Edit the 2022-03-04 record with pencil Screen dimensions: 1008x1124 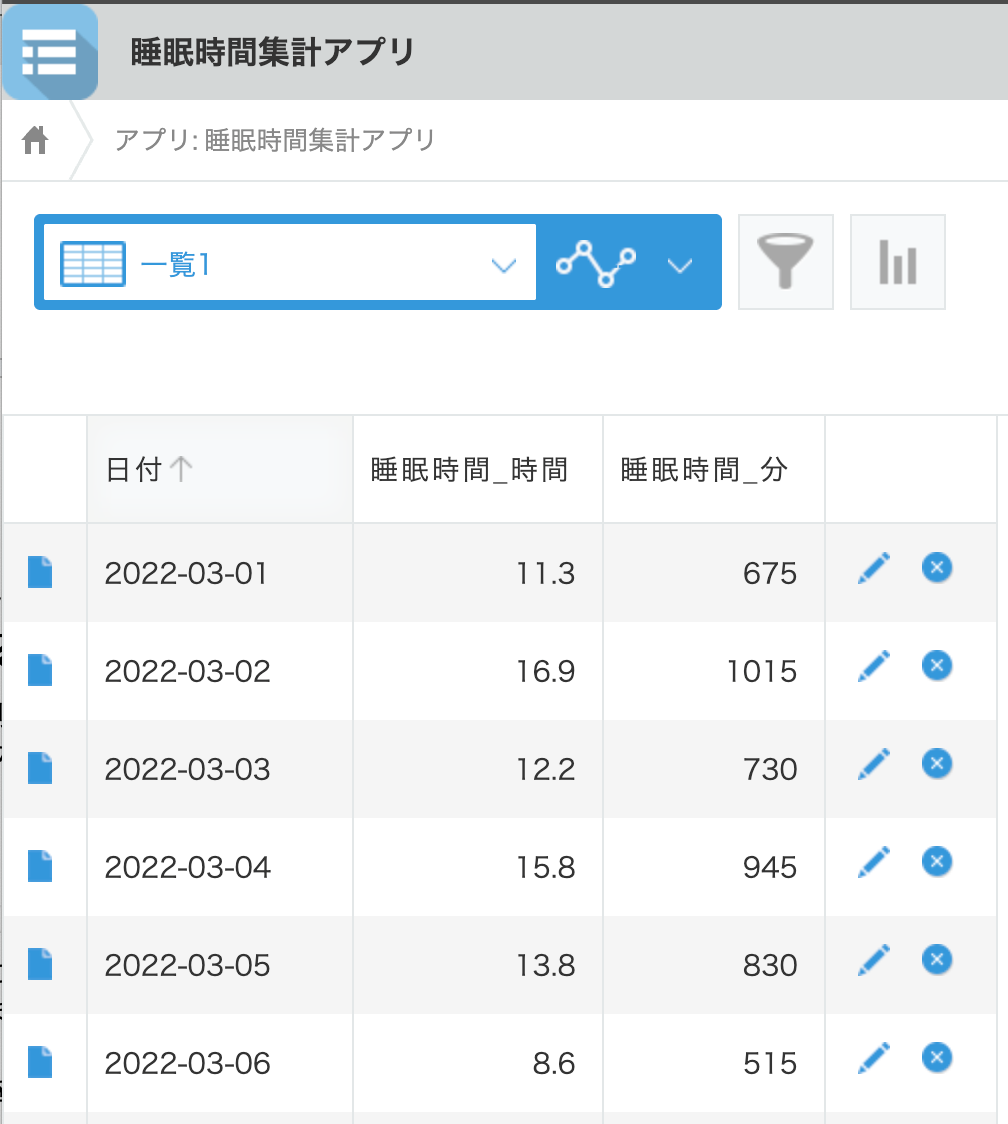[873, 862]
